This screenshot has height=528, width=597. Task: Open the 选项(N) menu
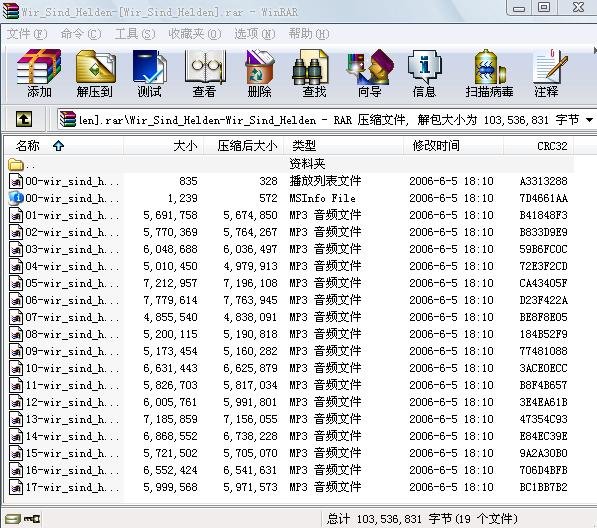pos(254,34)
